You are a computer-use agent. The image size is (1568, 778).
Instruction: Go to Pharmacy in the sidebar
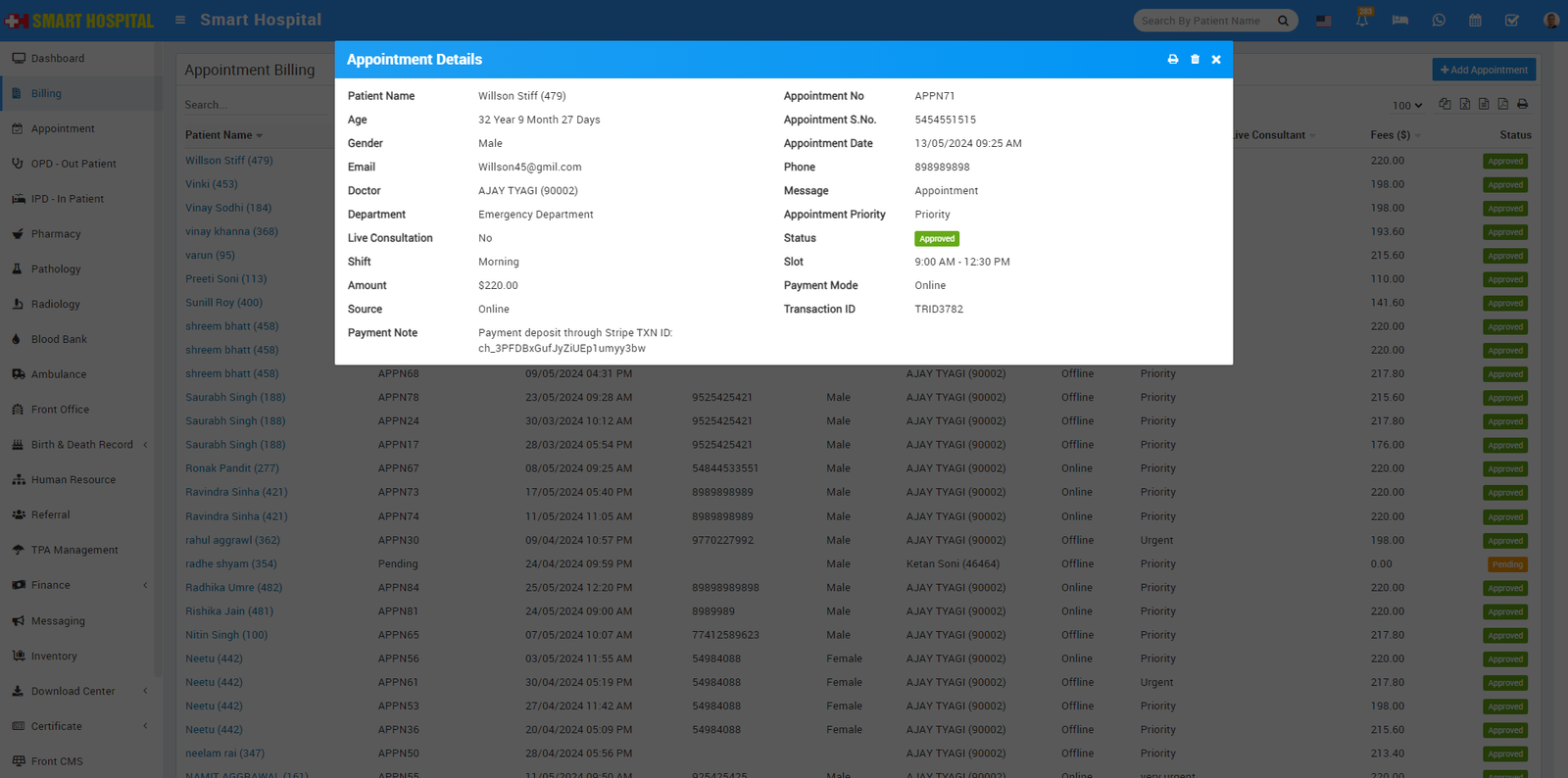pyautogui.click(x=56, y=234)
